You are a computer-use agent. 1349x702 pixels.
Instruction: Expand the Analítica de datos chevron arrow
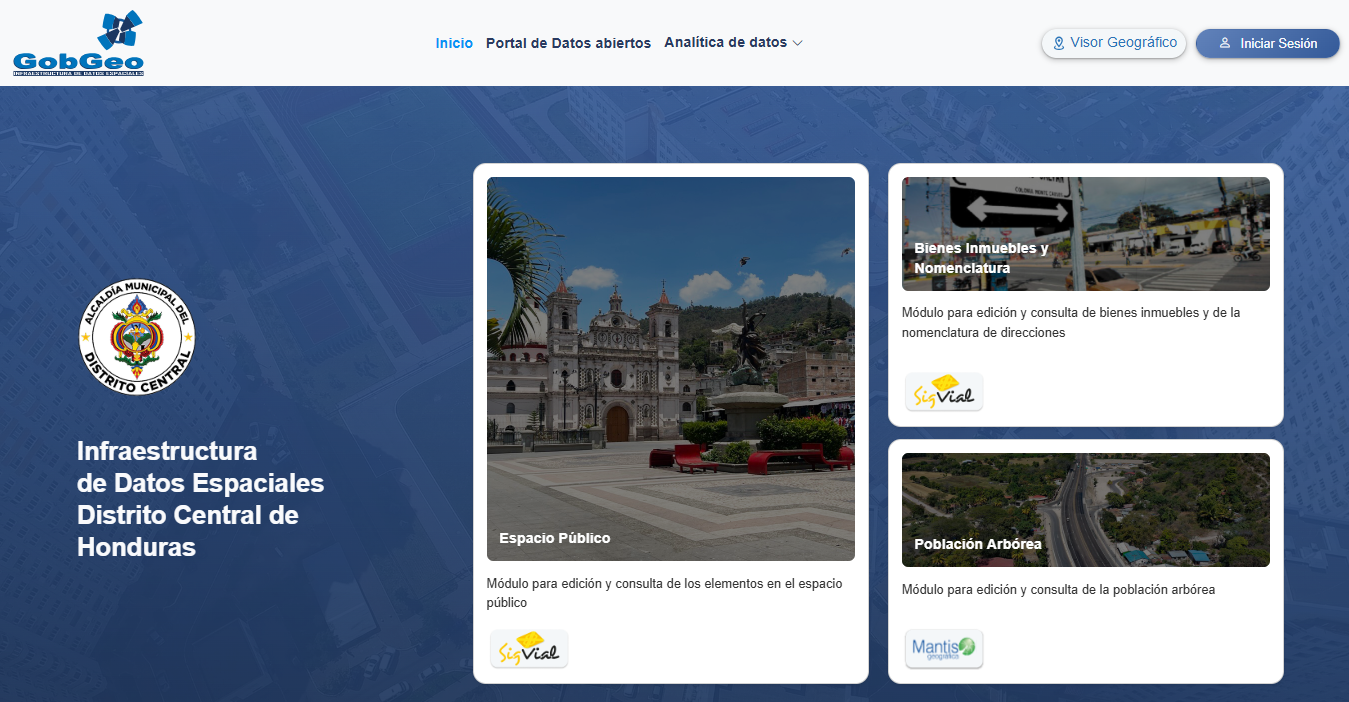tap(797, 44)
